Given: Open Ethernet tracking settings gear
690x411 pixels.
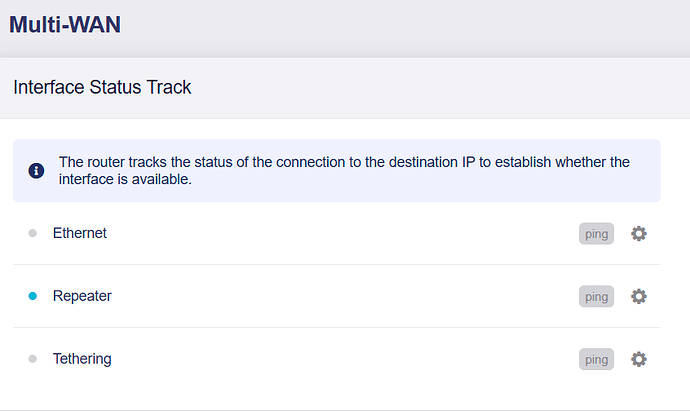Looking at the screenshot, I should [x=639, y=234].
